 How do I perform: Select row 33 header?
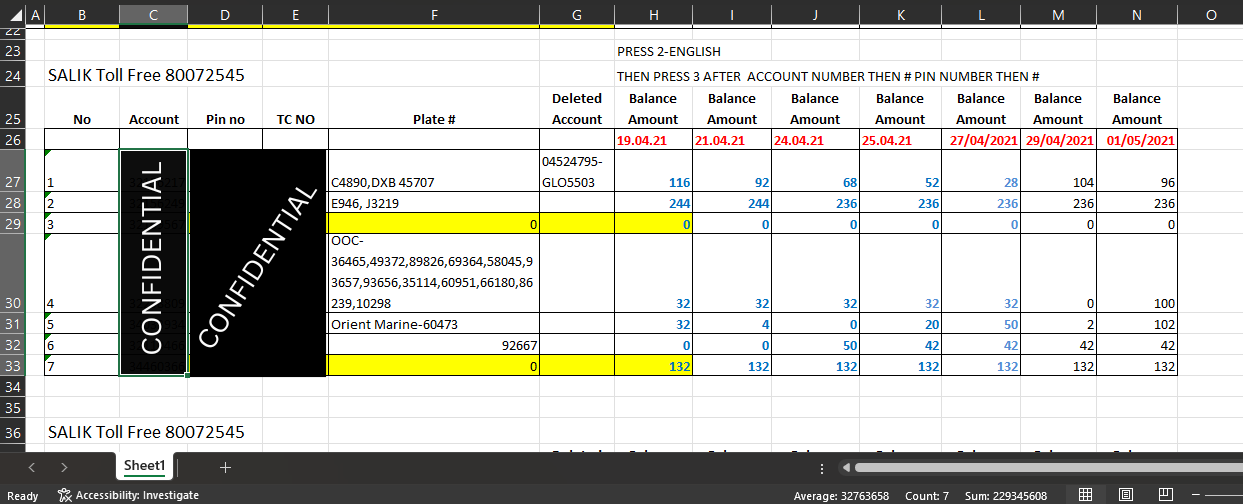tap(13, 366)
